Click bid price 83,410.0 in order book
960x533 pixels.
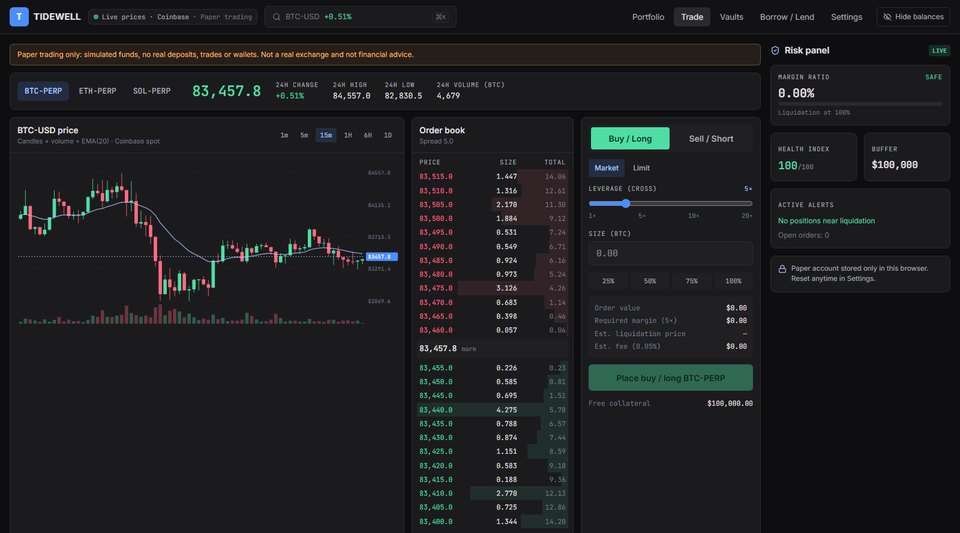point(436,494)
